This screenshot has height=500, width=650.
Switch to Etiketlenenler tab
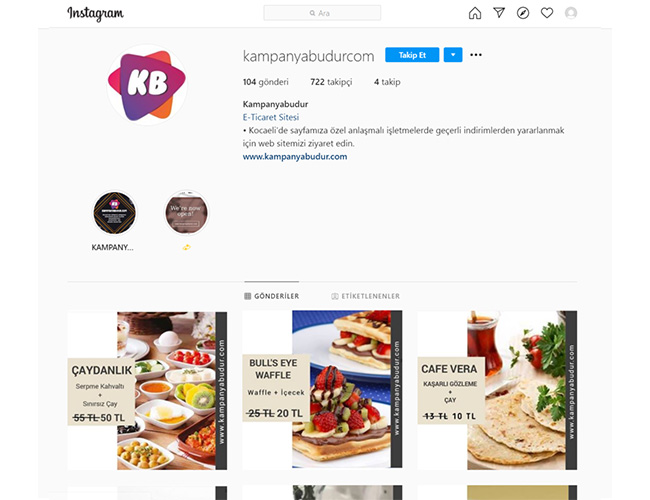366,296
